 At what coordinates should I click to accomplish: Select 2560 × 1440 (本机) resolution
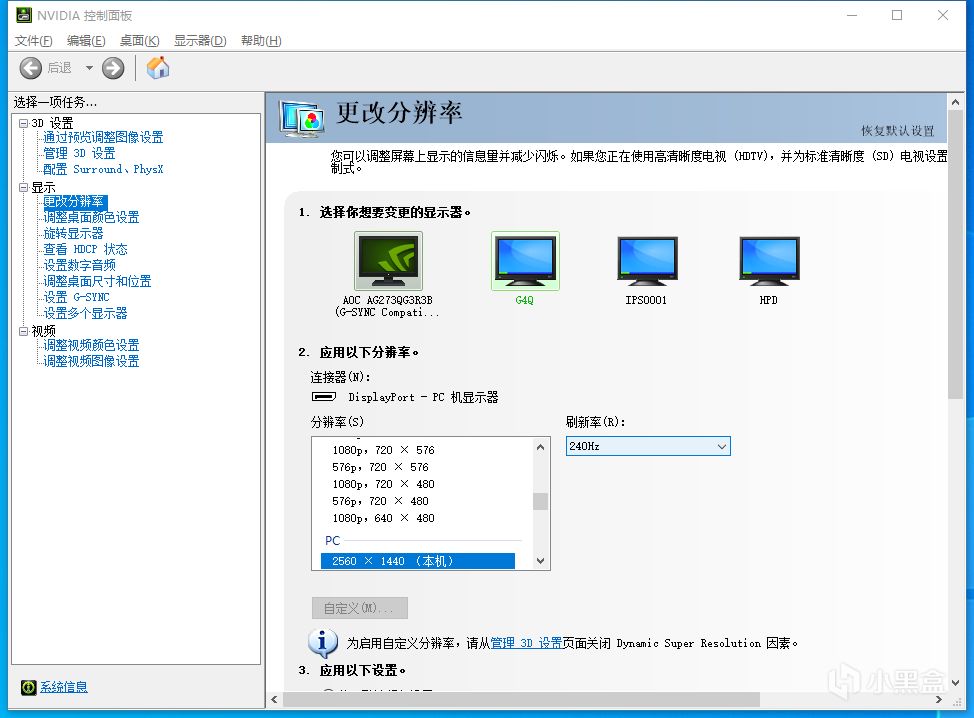click(x=418, y=561)
